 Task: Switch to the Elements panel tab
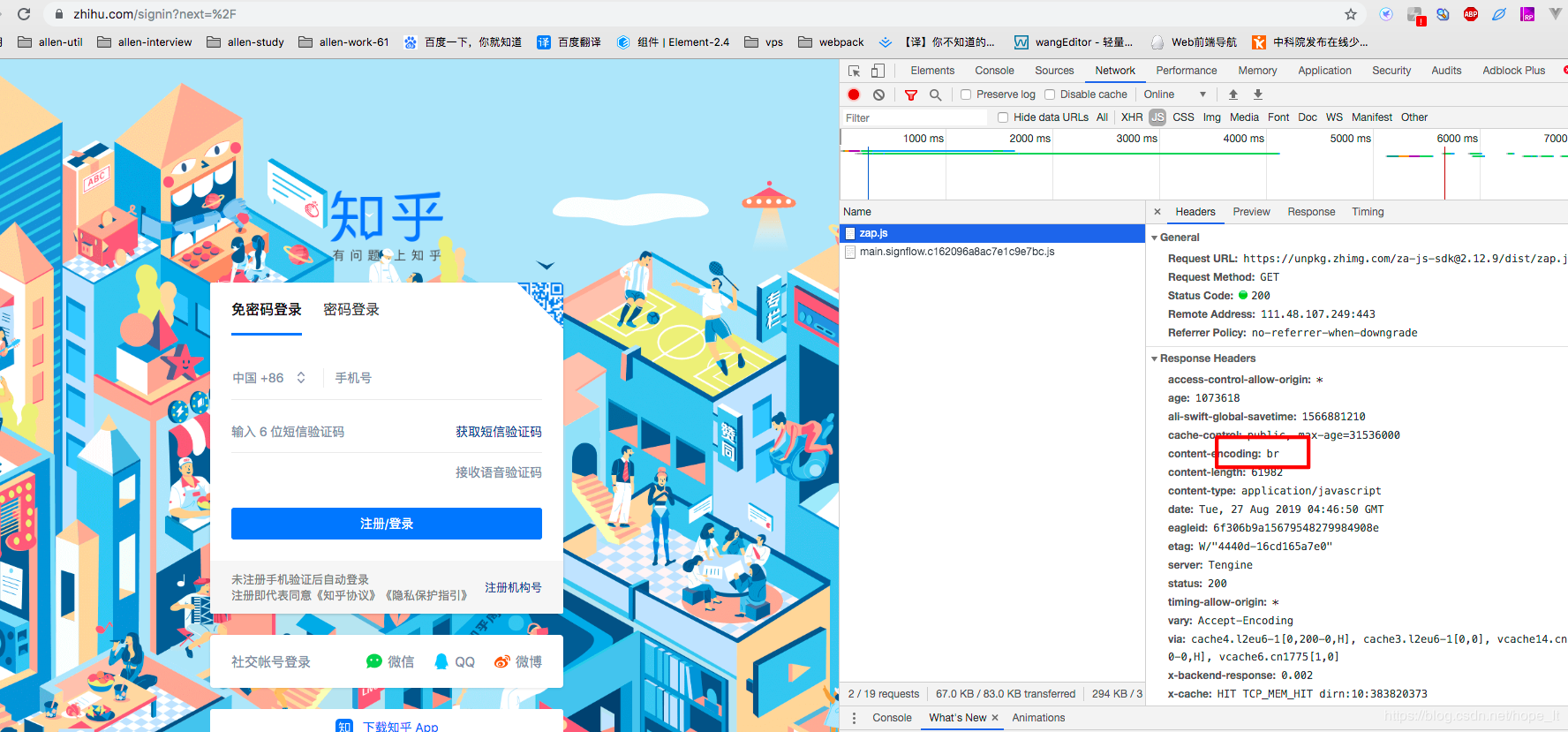coord(932,71)
